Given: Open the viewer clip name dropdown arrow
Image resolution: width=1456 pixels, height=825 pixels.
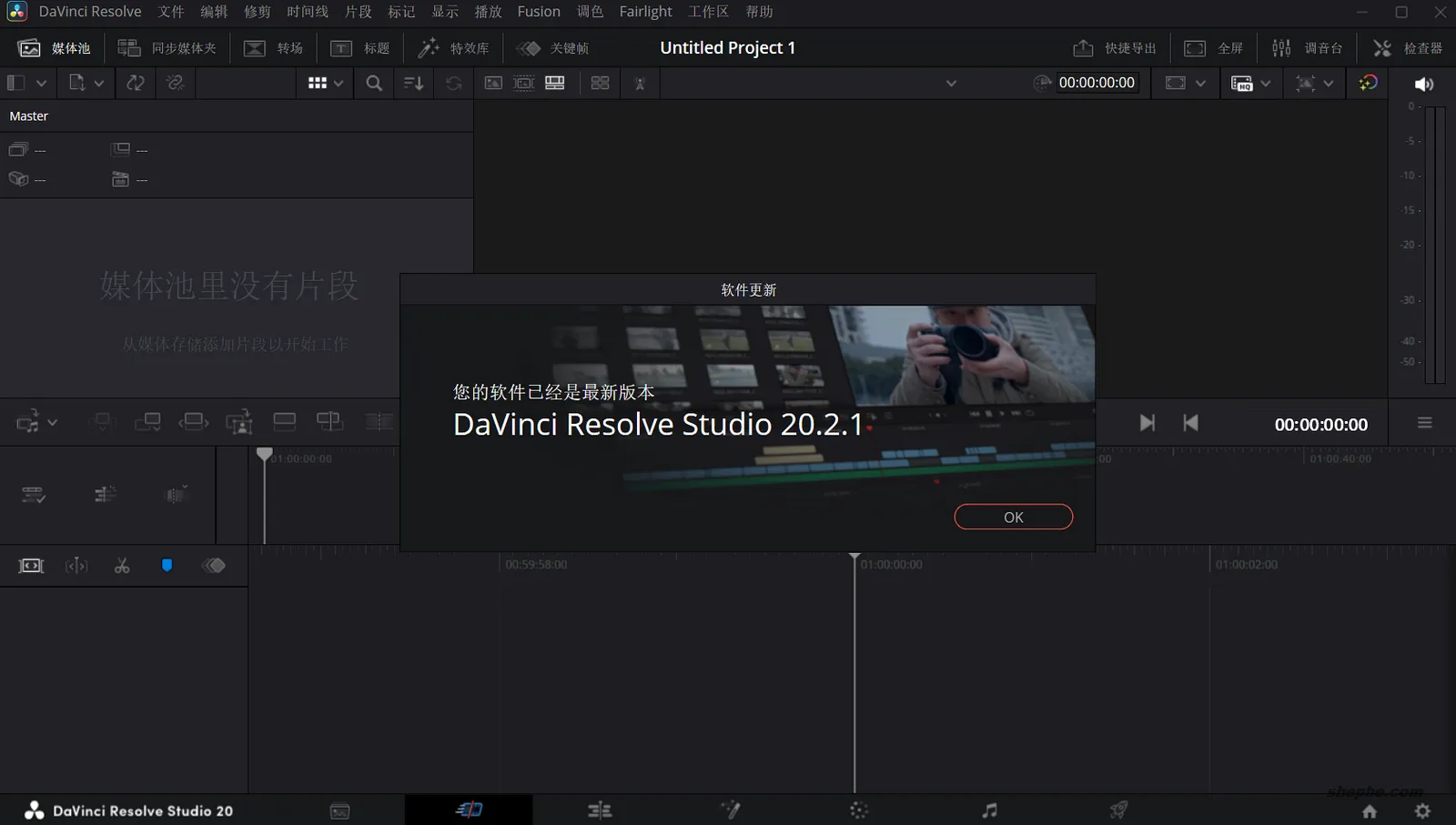Looking at the screenshot, I should click(951, 84).
